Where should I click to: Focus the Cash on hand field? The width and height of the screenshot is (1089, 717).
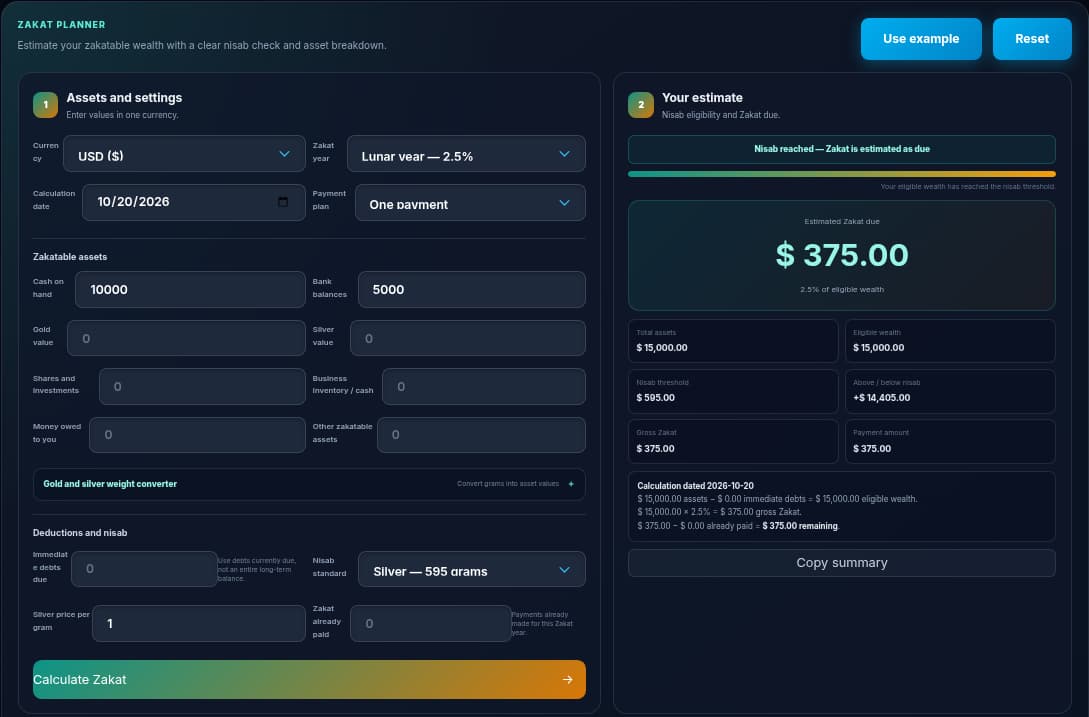(x=190, y=290)
